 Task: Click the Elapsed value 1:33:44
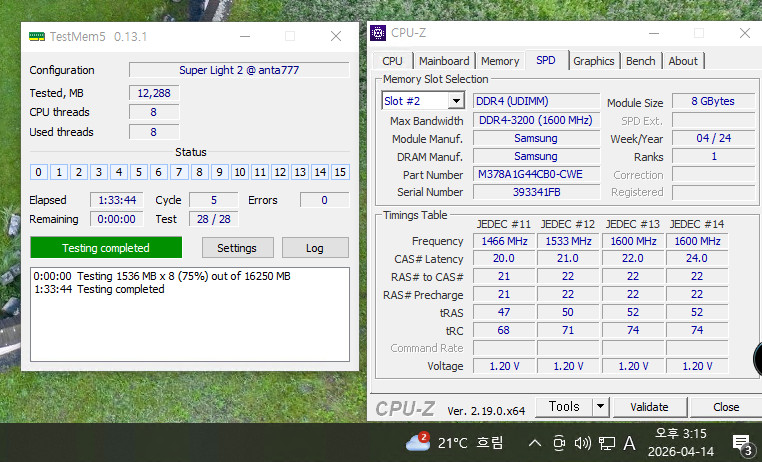[x=117, y=200]
